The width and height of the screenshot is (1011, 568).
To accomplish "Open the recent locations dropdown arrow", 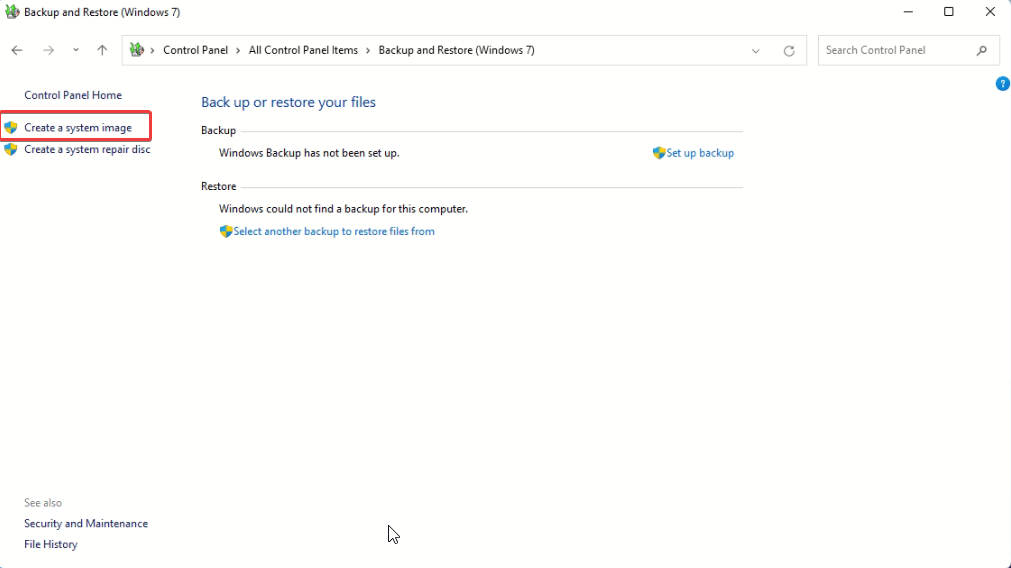I will point(76,50).
